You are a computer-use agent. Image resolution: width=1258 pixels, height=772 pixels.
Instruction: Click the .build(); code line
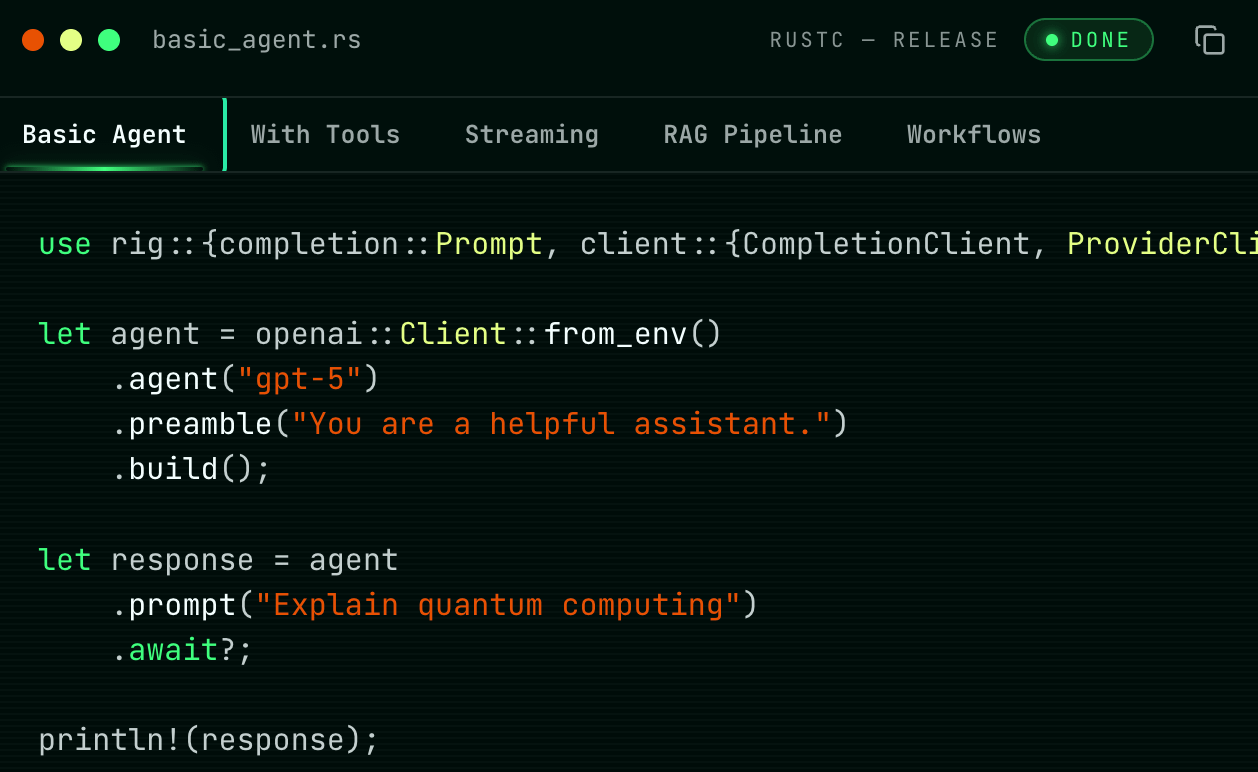point(191,469)
